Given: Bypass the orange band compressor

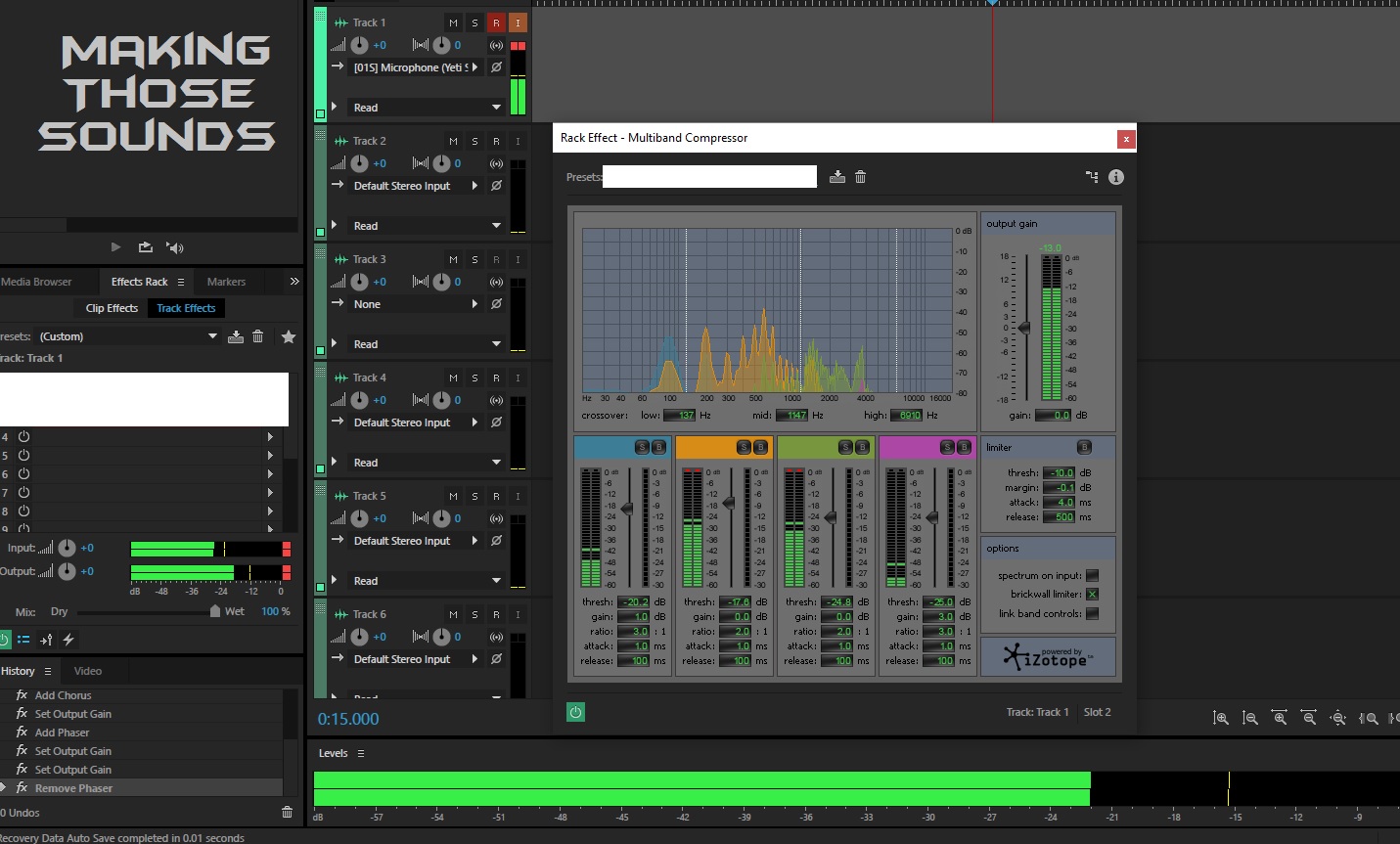Looking at the screenshot, I should pyautogui.click(x=760, y=447).
